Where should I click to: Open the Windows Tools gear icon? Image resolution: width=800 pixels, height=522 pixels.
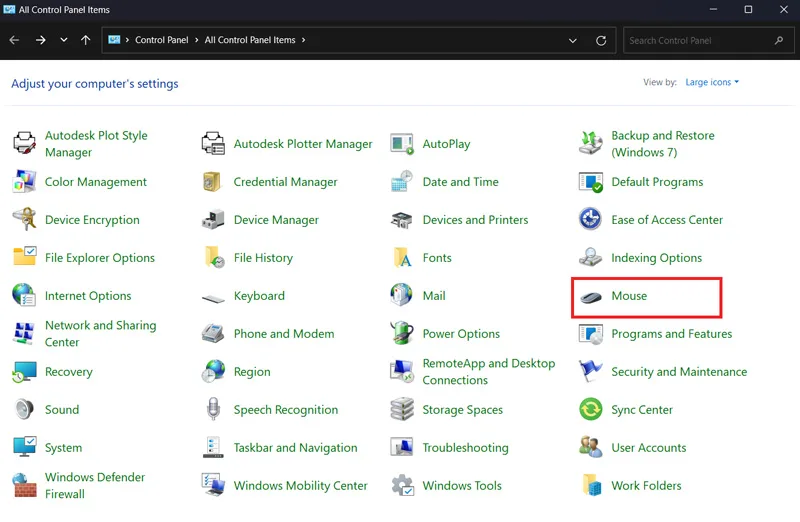tap(402, 485)
